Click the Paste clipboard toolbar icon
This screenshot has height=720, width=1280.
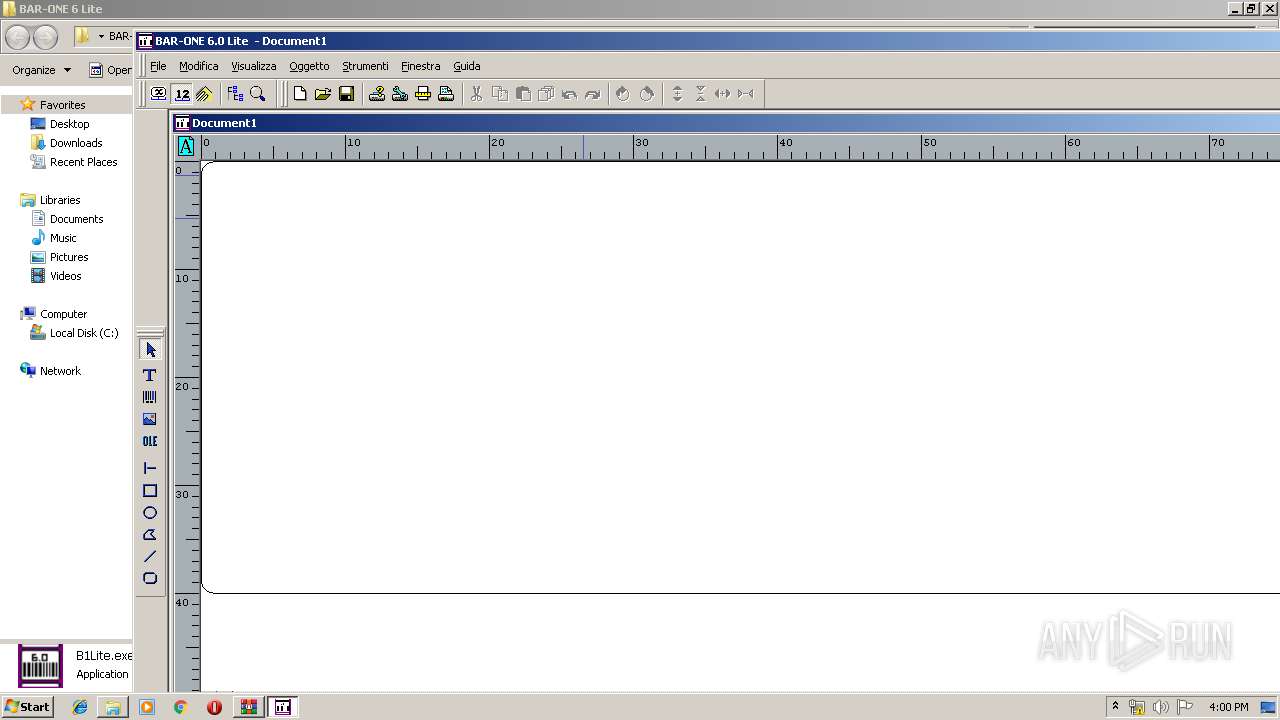(x=523, y=94)
